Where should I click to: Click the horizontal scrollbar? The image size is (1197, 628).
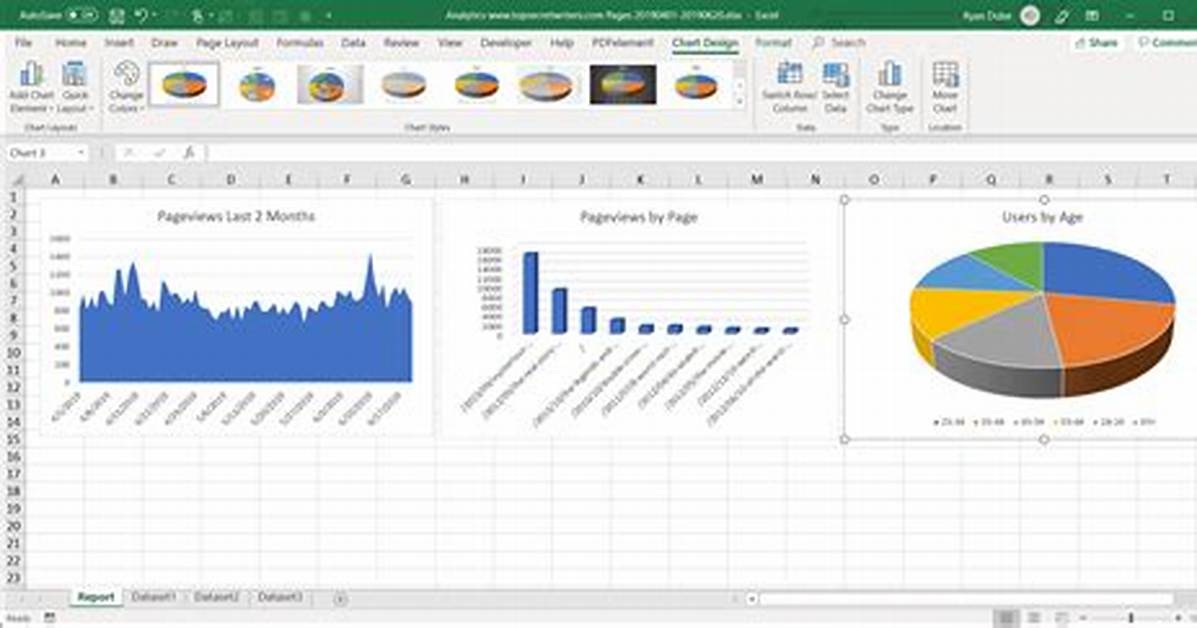[x=966, y=599]
